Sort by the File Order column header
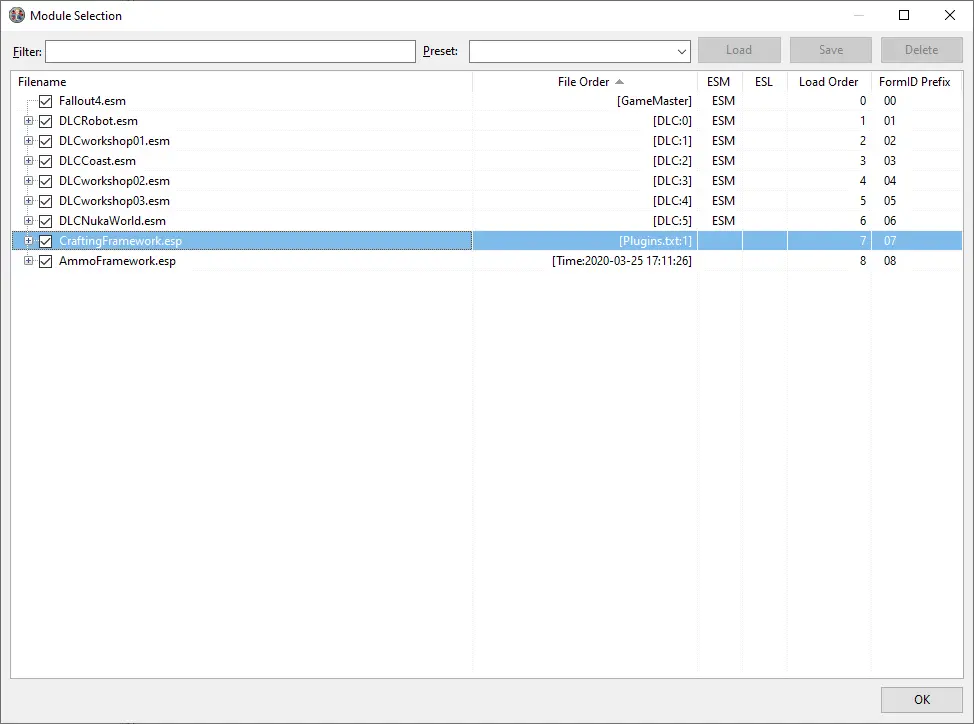 (x=585, y=82)
